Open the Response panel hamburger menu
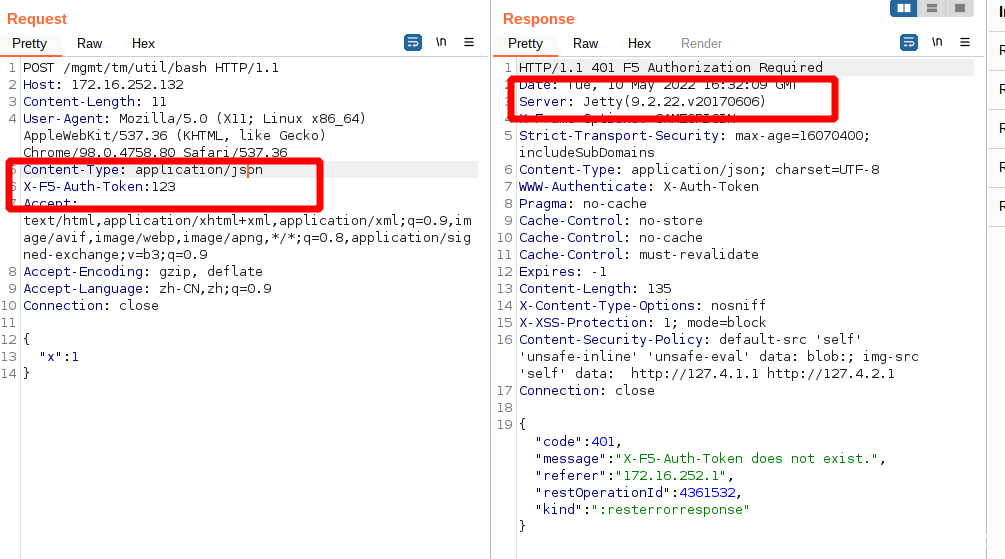This screenshot has width=1005, height=559. tap(965, 43)
